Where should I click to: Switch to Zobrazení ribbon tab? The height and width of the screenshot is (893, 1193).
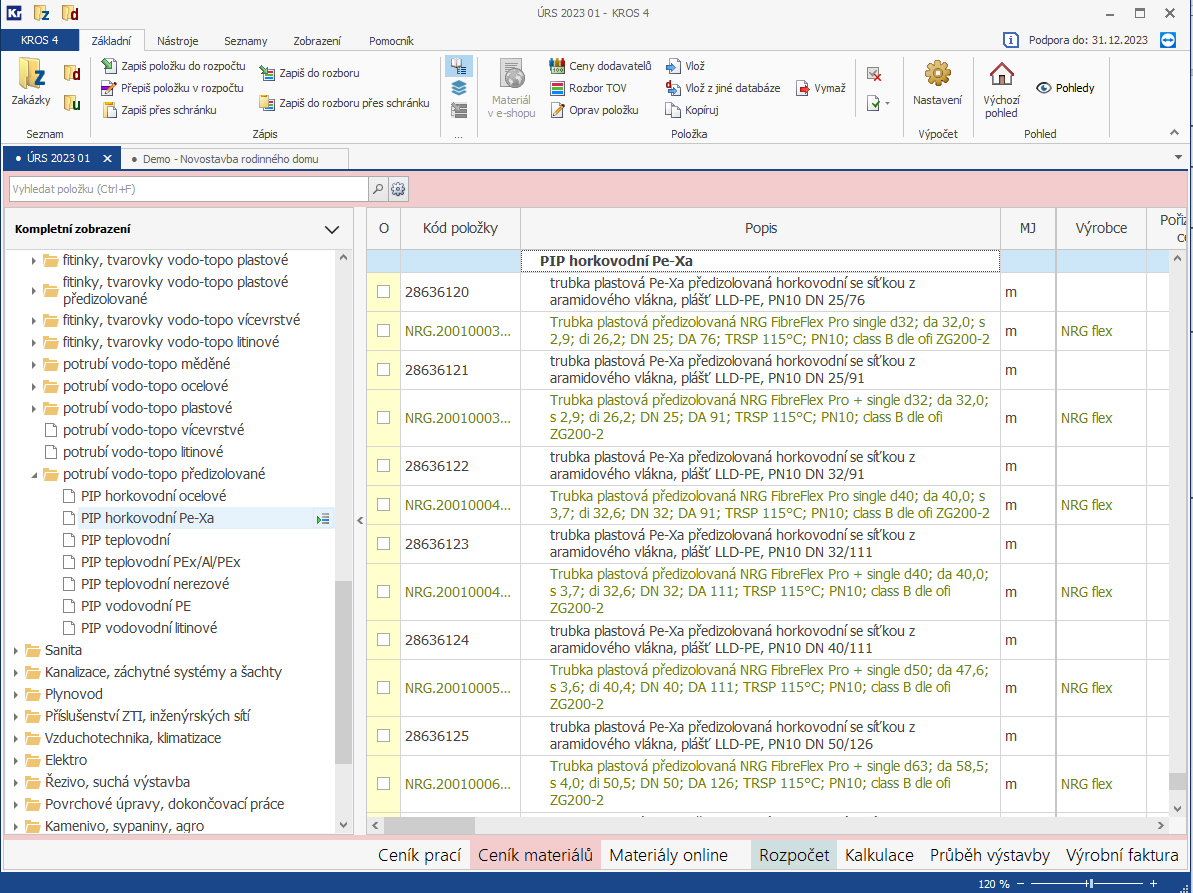[x=317, y=41]
